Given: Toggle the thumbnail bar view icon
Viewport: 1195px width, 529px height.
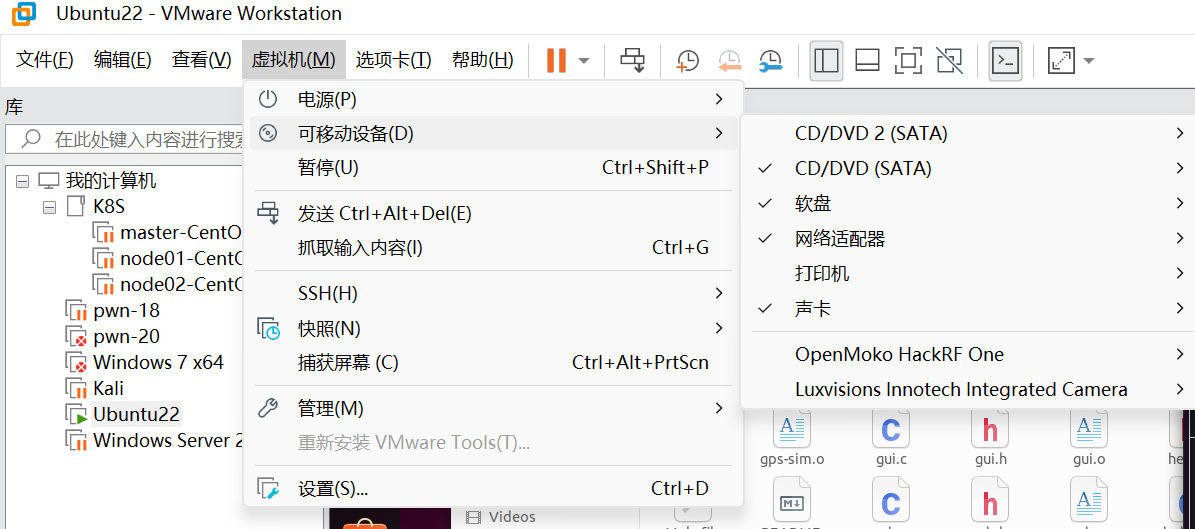Looking at the screenshot, I should [867, 60].
